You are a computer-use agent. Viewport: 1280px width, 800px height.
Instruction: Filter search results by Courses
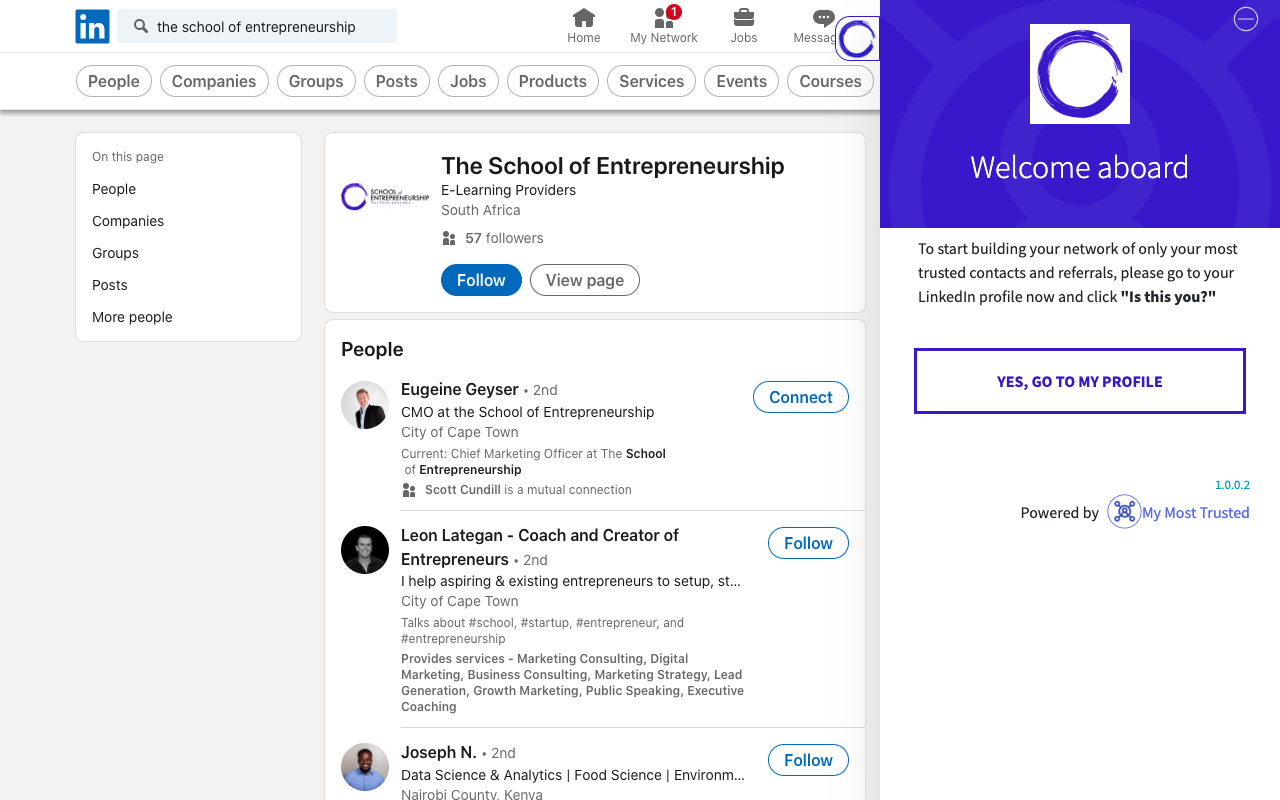tap(830, 81)
